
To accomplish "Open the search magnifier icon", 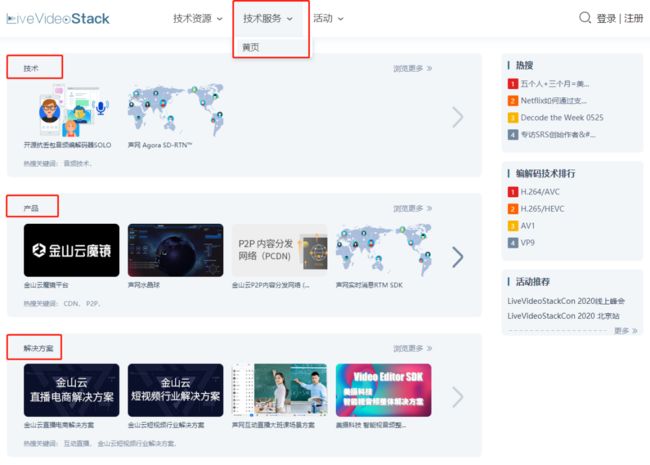I will (x=585, y=18).
